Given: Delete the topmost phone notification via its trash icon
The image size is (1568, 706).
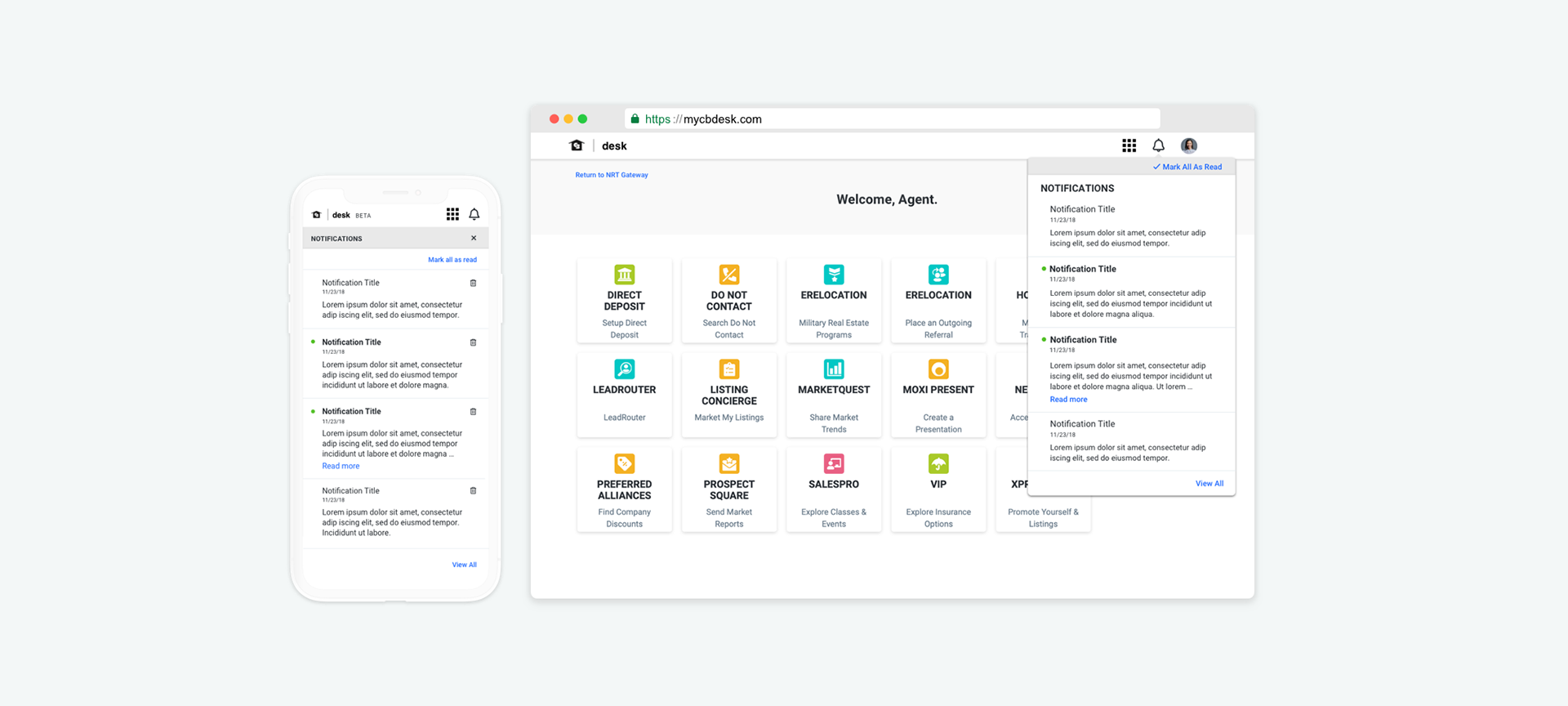Looking at the screenshot, I should tap(473, 283).
